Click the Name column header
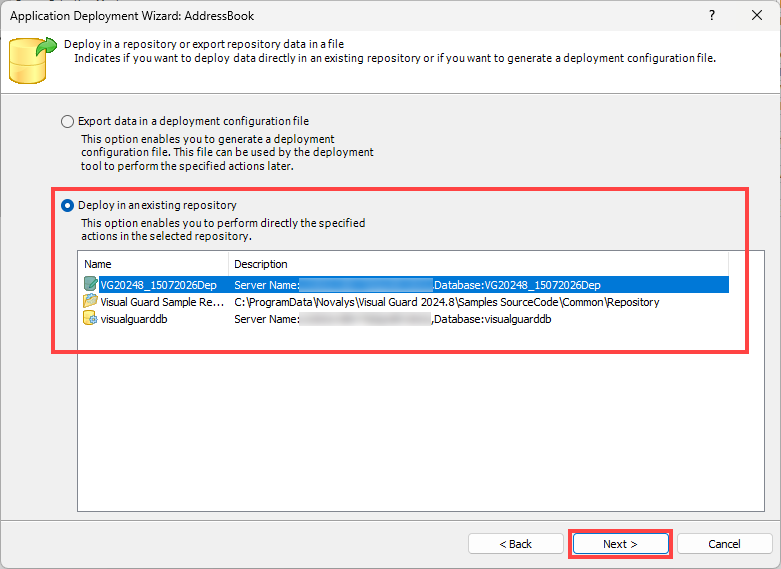 tap(153, 264)
